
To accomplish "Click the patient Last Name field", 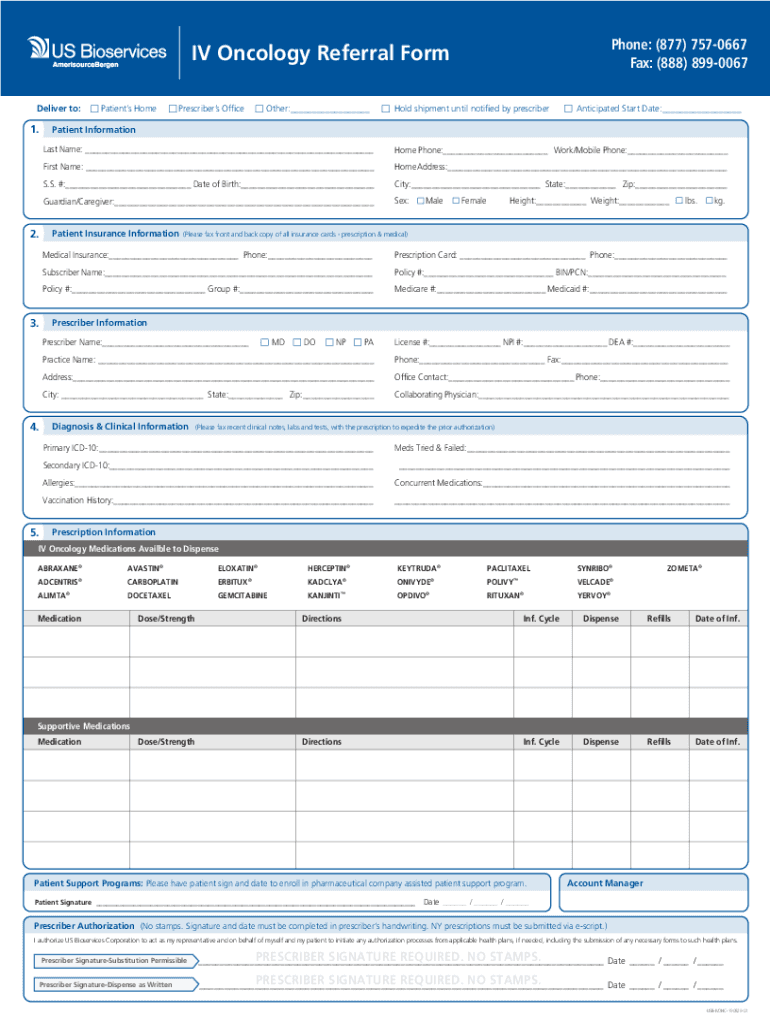I will 228,150.
